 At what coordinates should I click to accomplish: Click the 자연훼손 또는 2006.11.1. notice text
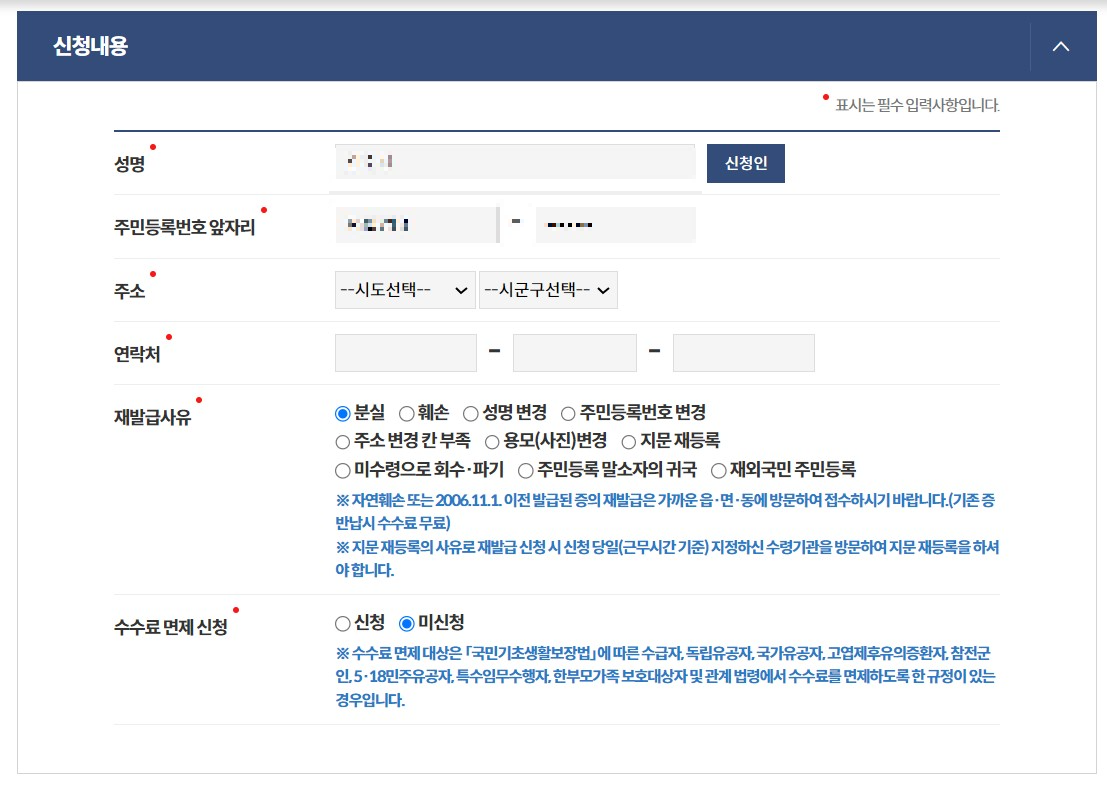pyautogui.click(x=665, y=512)
